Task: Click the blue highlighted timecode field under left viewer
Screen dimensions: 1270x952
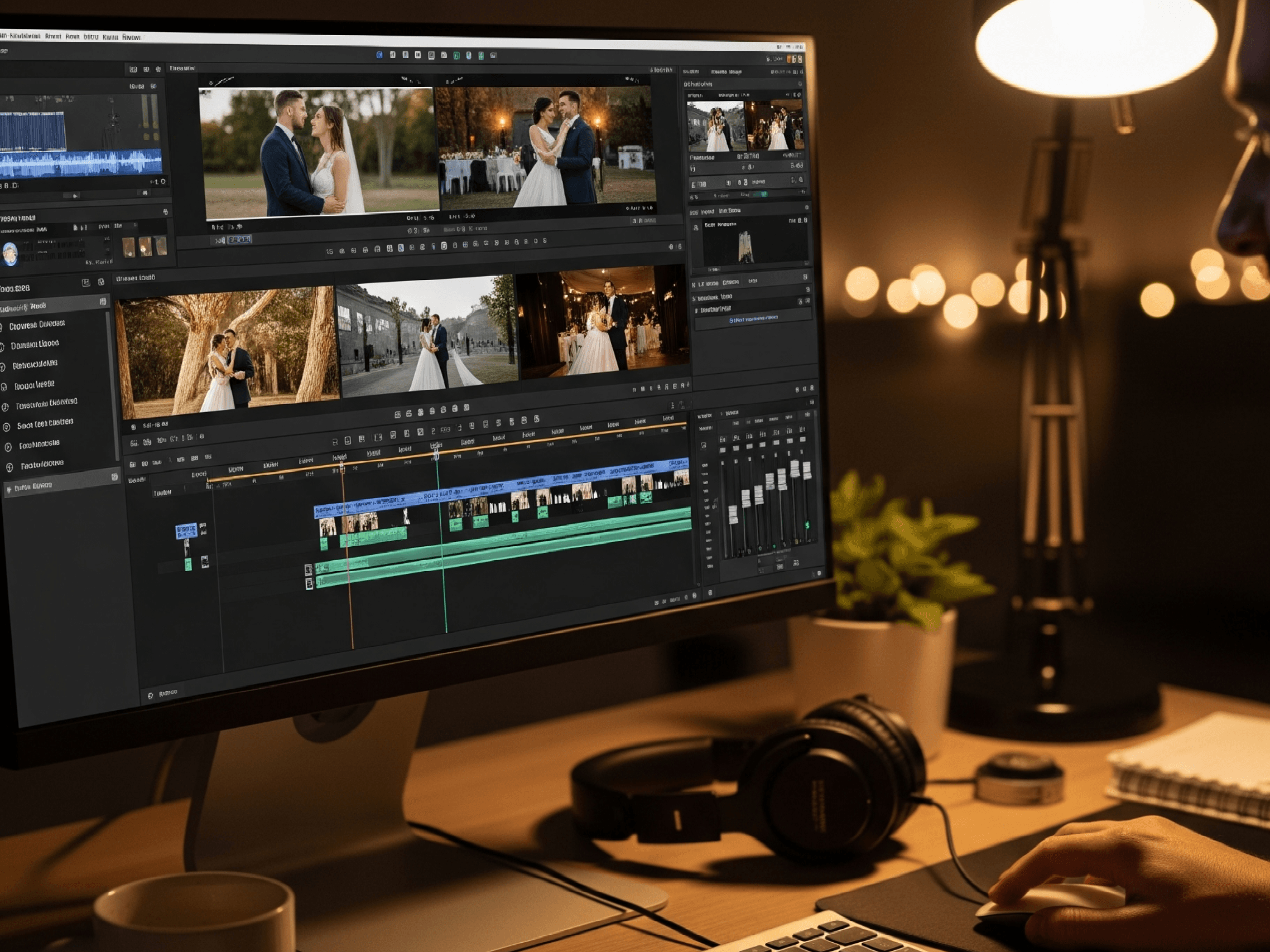Action: (239, 239)
